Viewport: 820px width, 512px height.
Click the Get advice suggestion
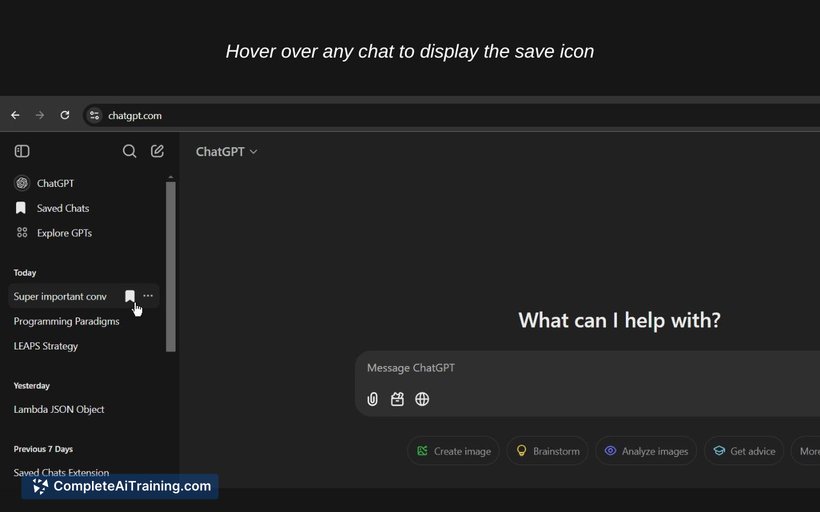click(744, 451)
